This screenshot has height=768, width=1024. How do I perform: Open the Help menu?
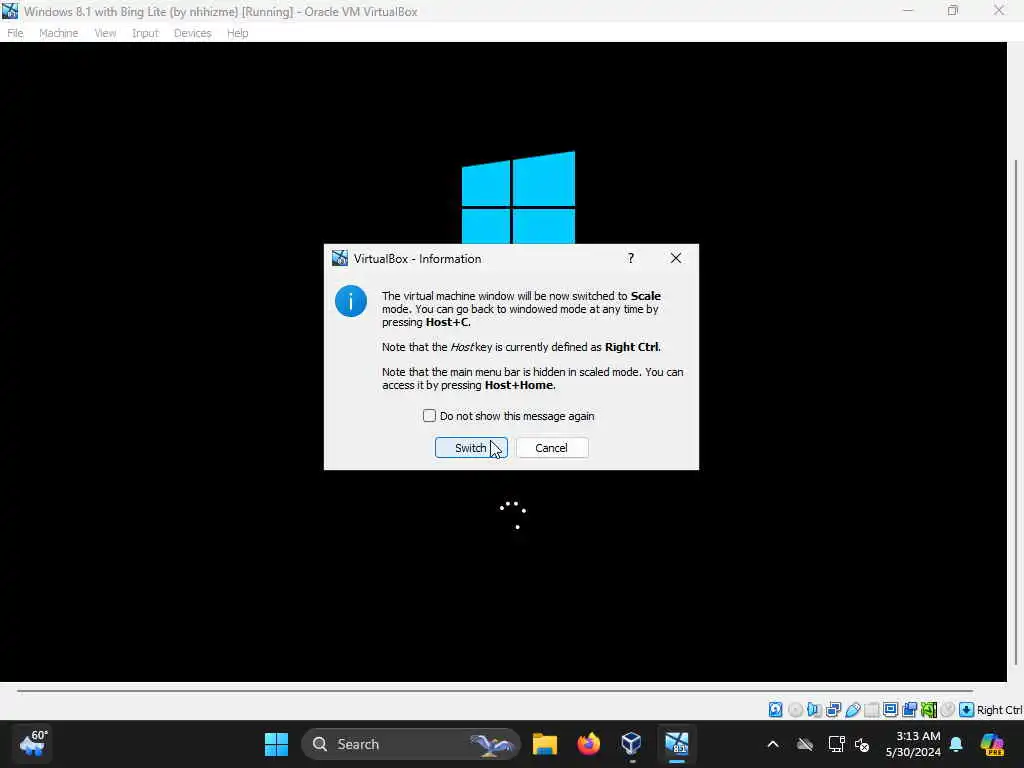tap(238, 33)
